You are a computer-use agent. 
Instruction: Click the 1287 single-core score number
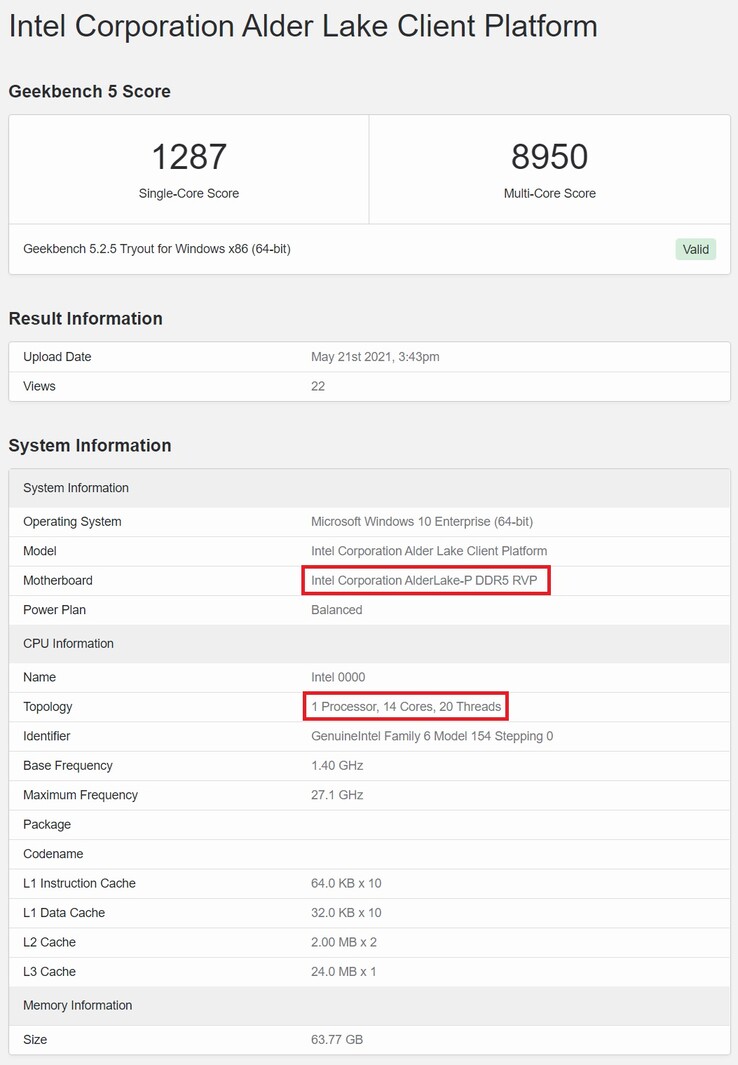coord(189,157)
